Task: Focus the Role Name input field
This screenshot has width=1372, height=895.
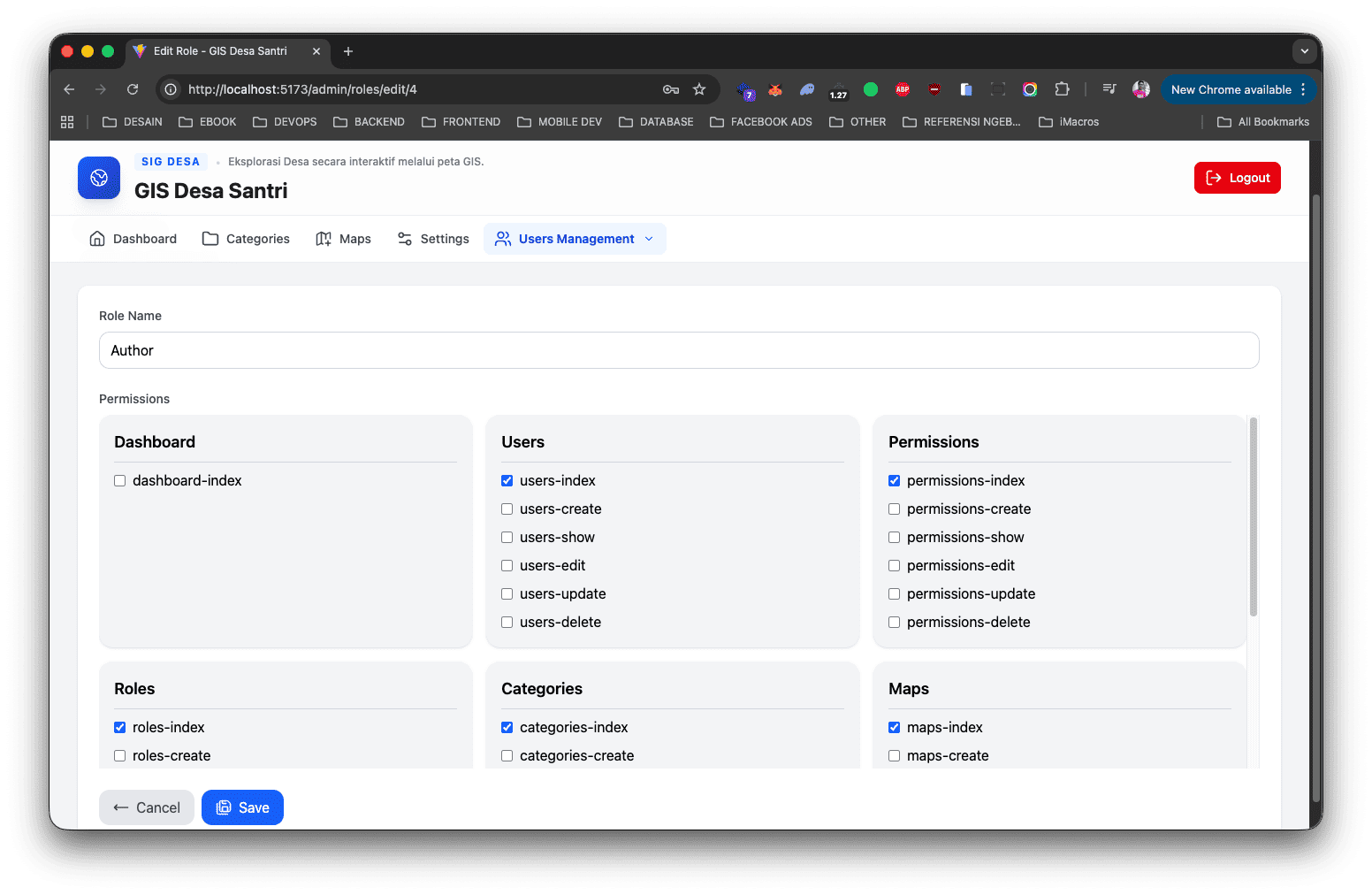Action: tap(679, 350)
